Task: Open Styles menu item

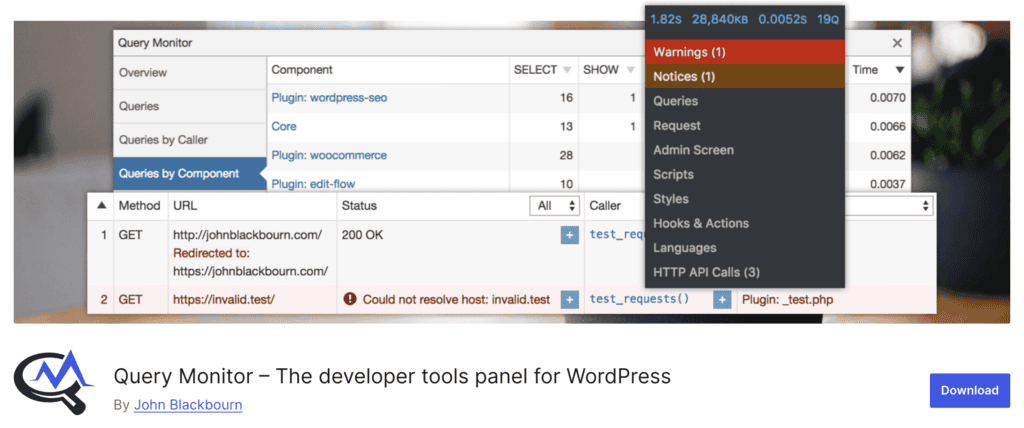Action: (744, 199)
